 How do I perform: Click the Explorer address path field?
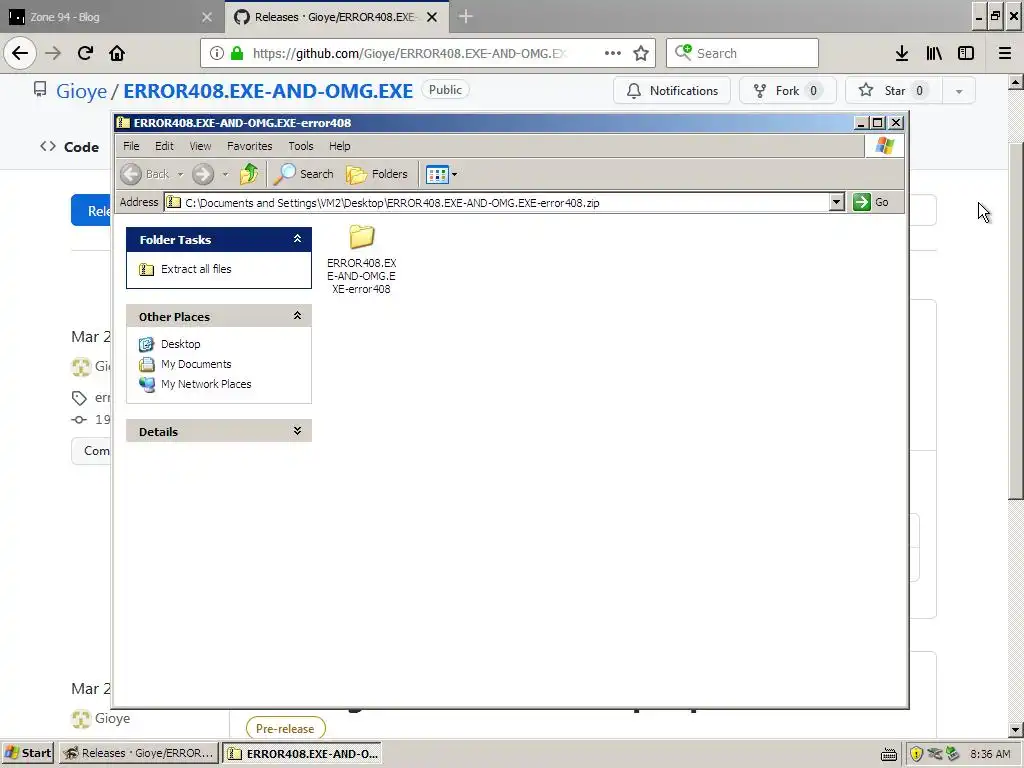pyautogui.click(x=497, y=202)
